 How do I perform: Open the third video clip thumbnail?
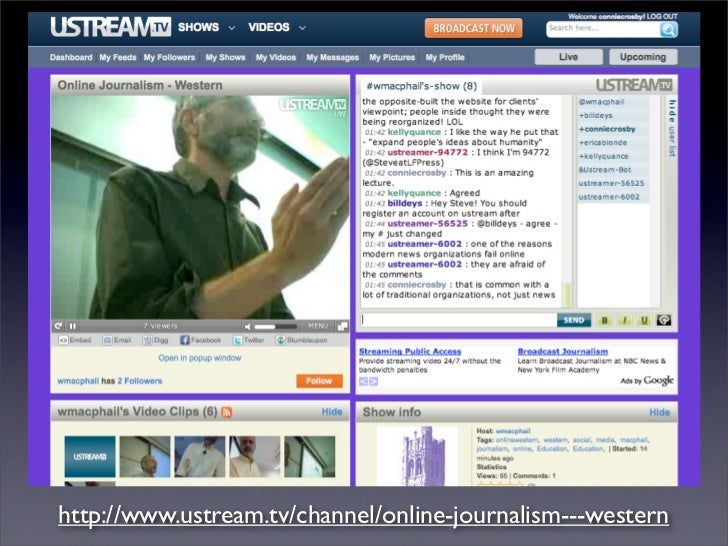pyautogui.click(x=200, y=457)
